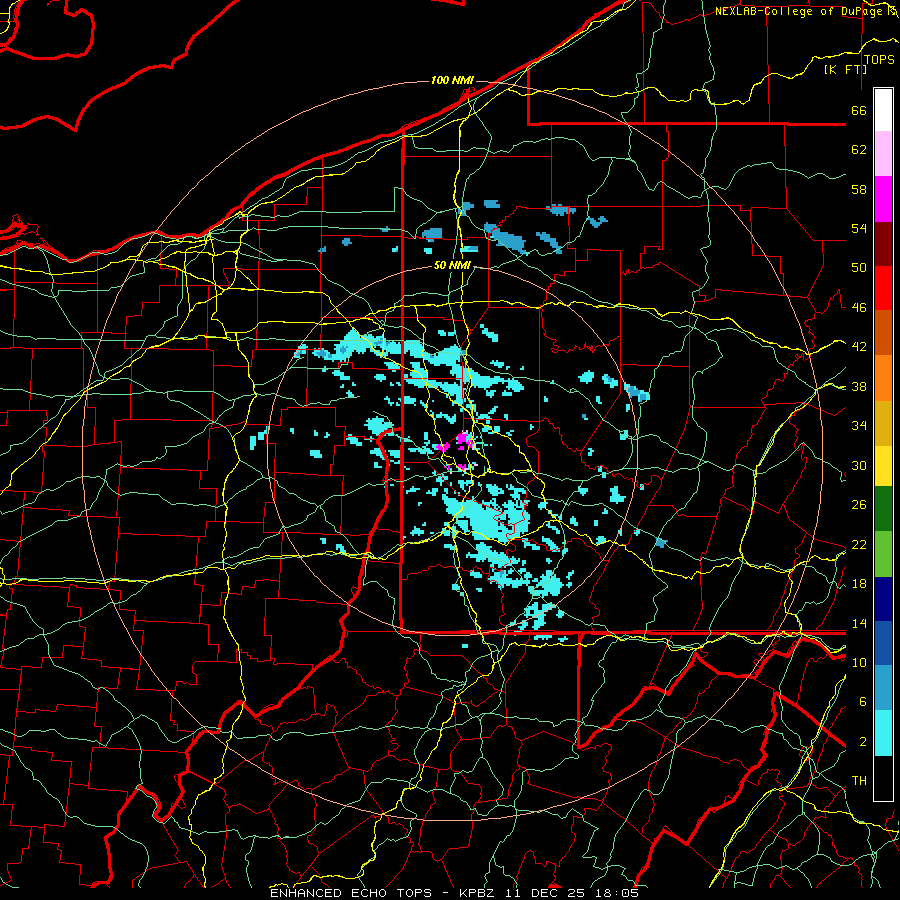Select the 58 scale label
Screen dimensions: 900x900
pos(859,189)
